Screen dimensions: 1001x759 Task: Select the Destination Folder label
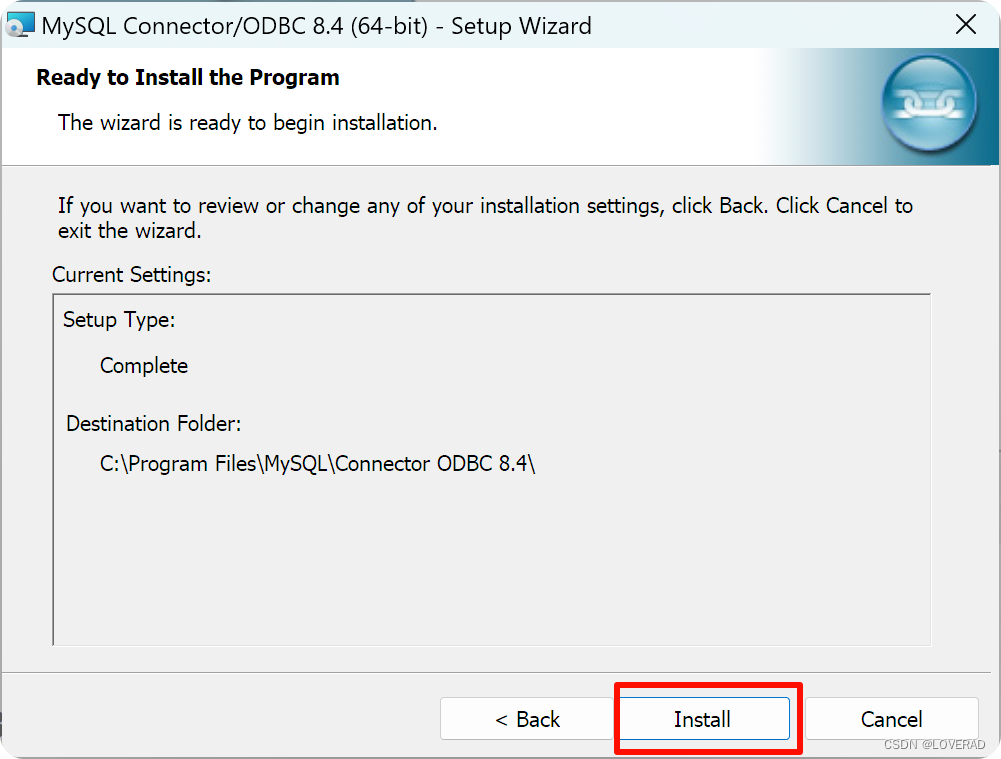(x=153, y=423)
